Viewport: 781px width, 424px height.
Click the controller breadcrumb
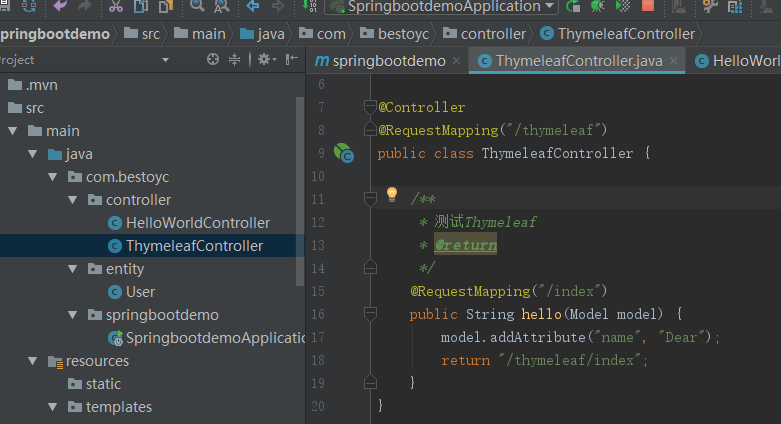[x=484, y=34]
